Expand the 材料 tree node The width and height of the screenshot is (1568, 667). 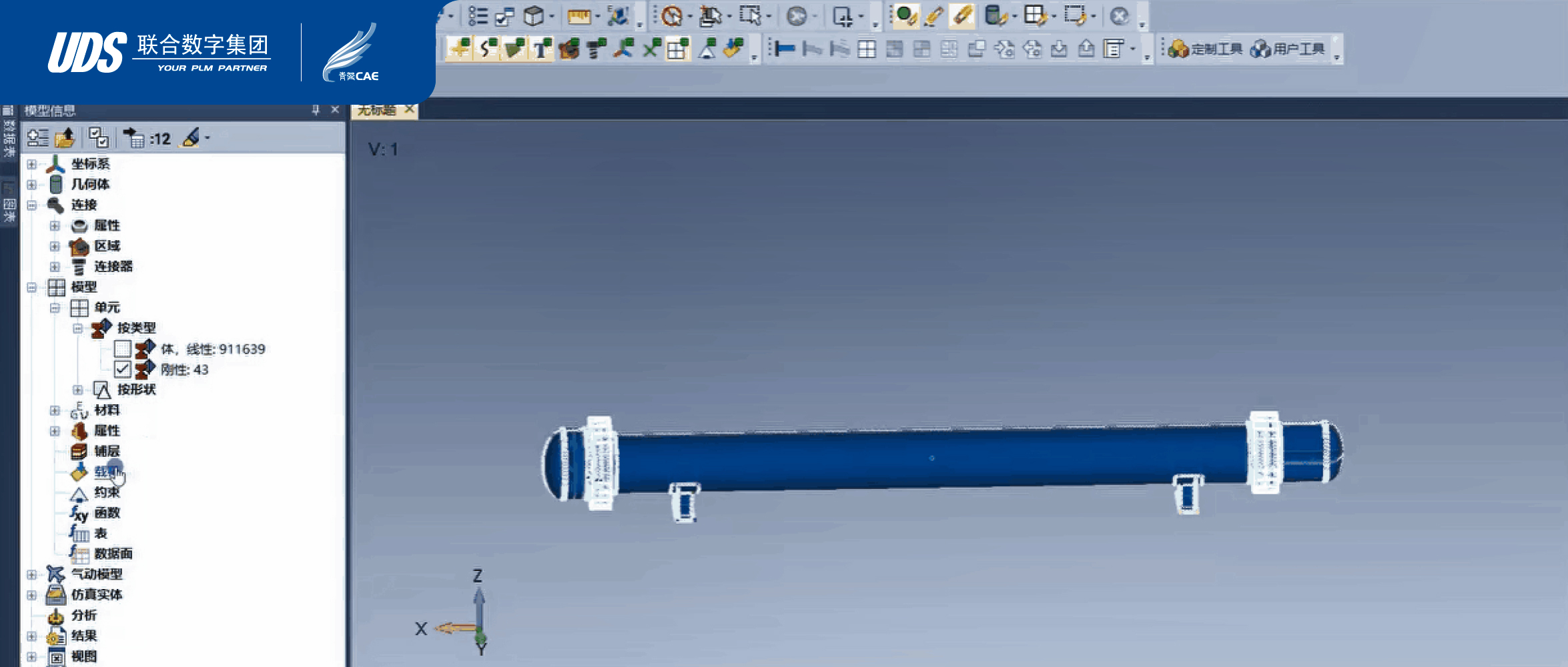coord(55,410)
